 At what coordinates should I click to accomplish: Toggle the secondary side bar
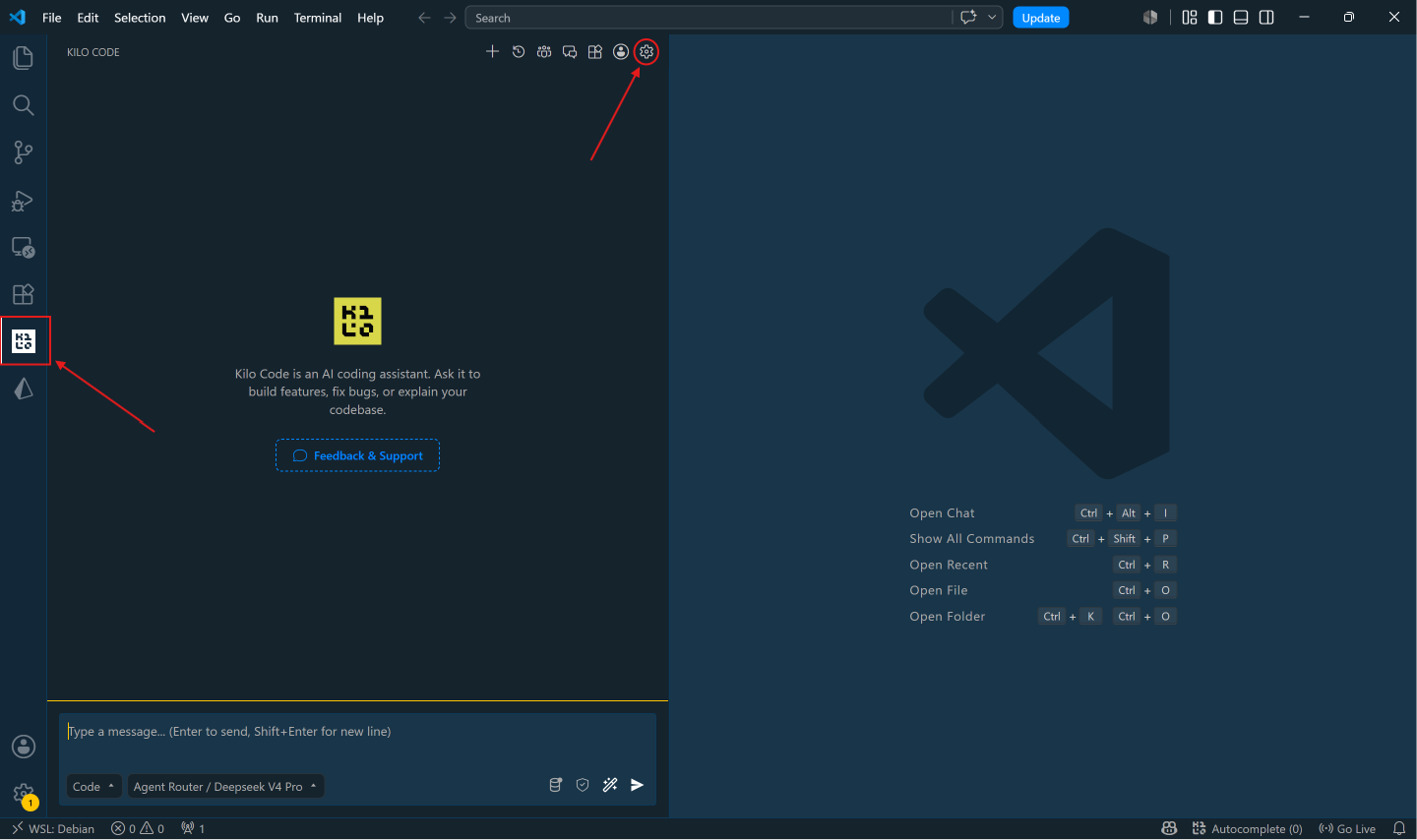click(x=1266, y=18)
